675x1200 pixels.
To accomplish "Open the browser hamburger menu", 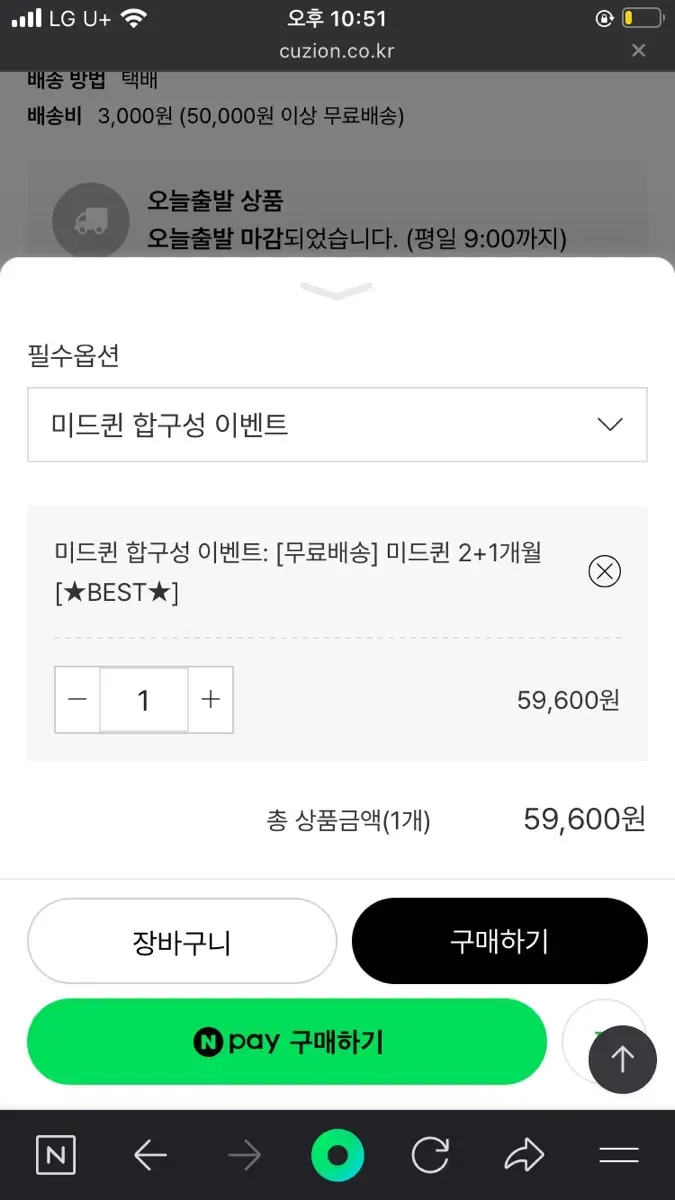I will 618,1156.
